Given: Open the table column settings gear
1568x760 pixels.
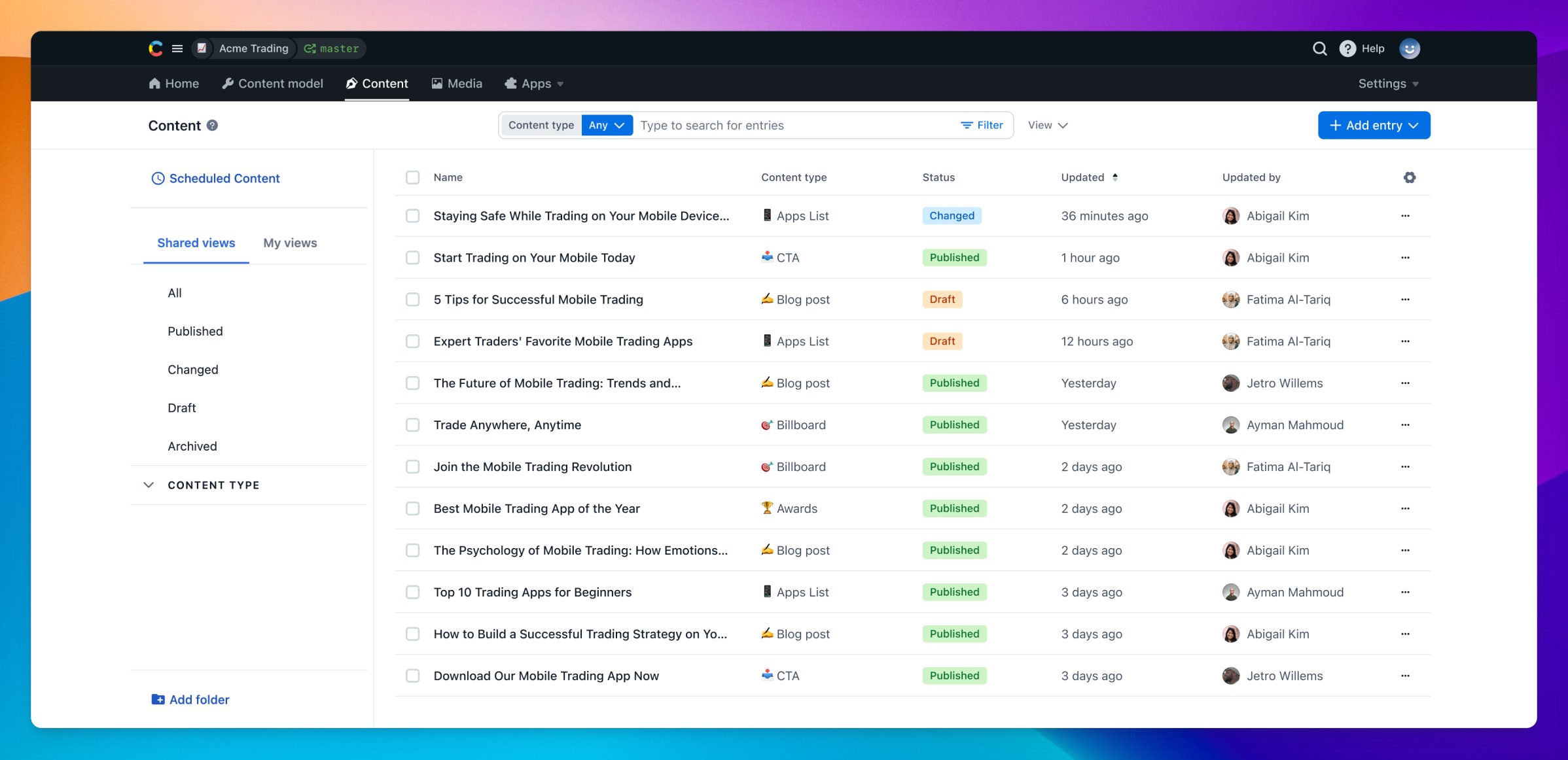Looking at the screenshot, I should click(1410, 177).
